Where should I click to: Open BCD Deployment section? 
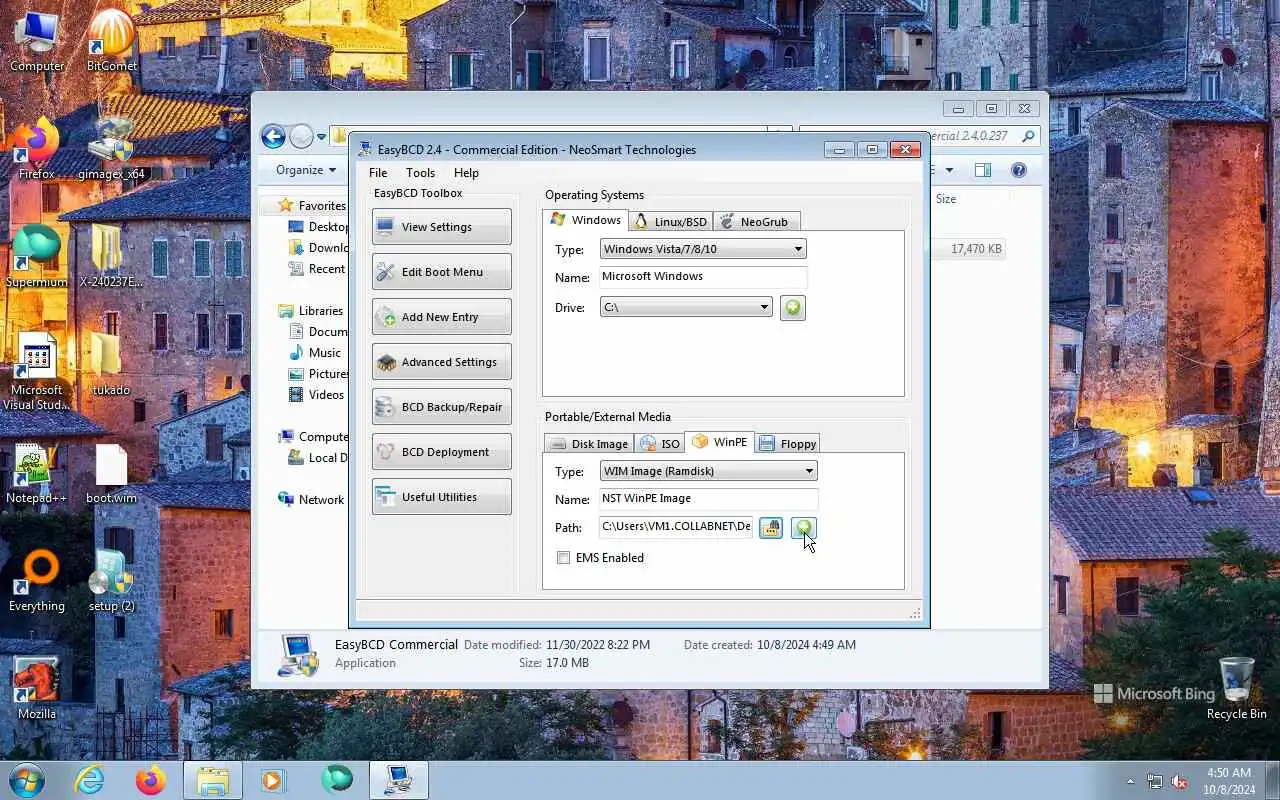tap(441, 452)
